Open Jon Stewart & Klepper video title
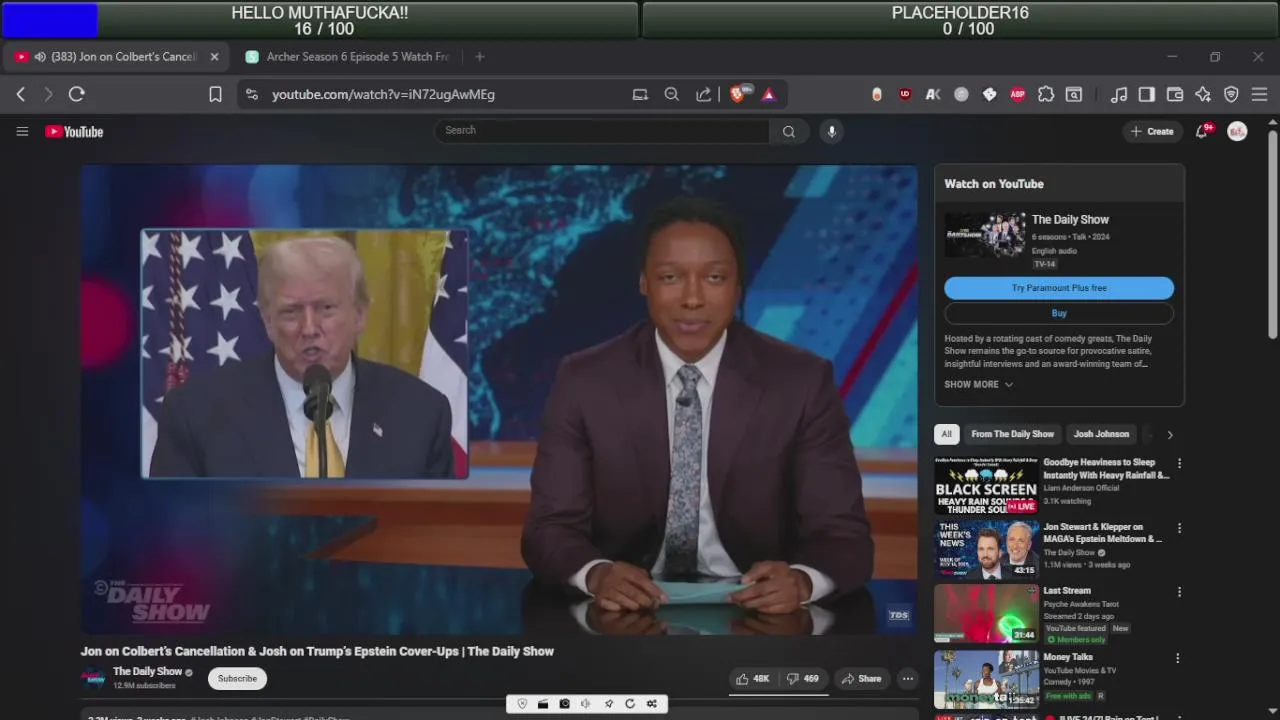1280x720 pixels. click(1103, 533)
